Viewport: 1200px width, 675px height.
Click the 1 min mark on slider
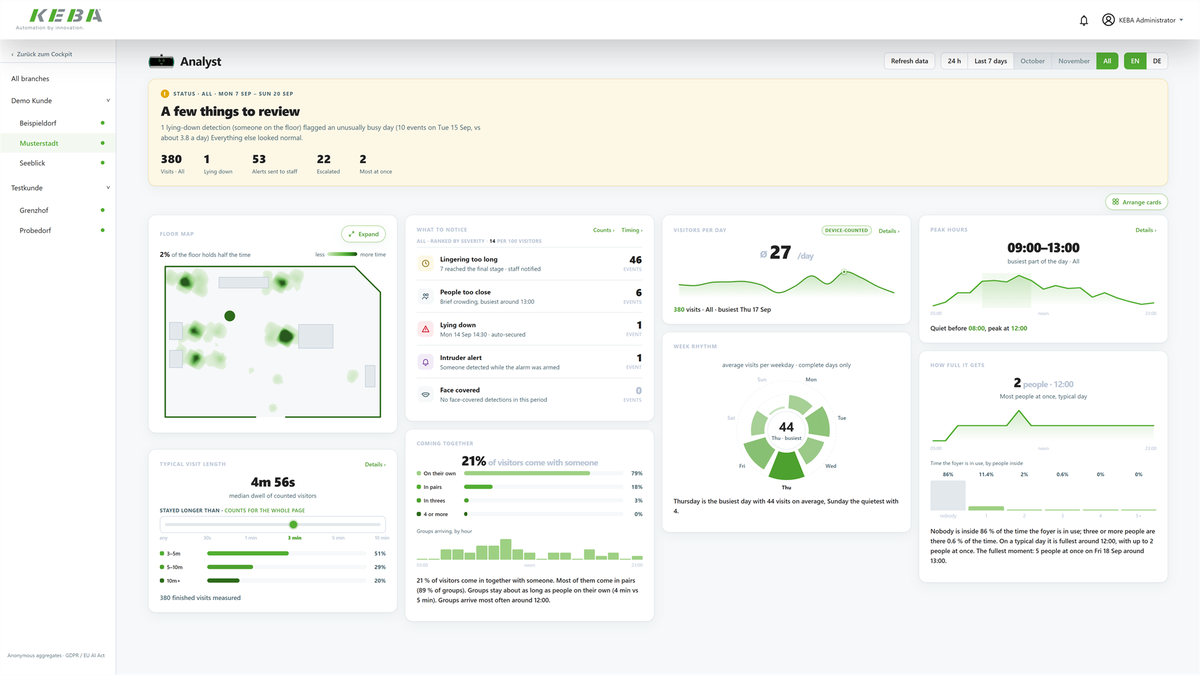251,538
